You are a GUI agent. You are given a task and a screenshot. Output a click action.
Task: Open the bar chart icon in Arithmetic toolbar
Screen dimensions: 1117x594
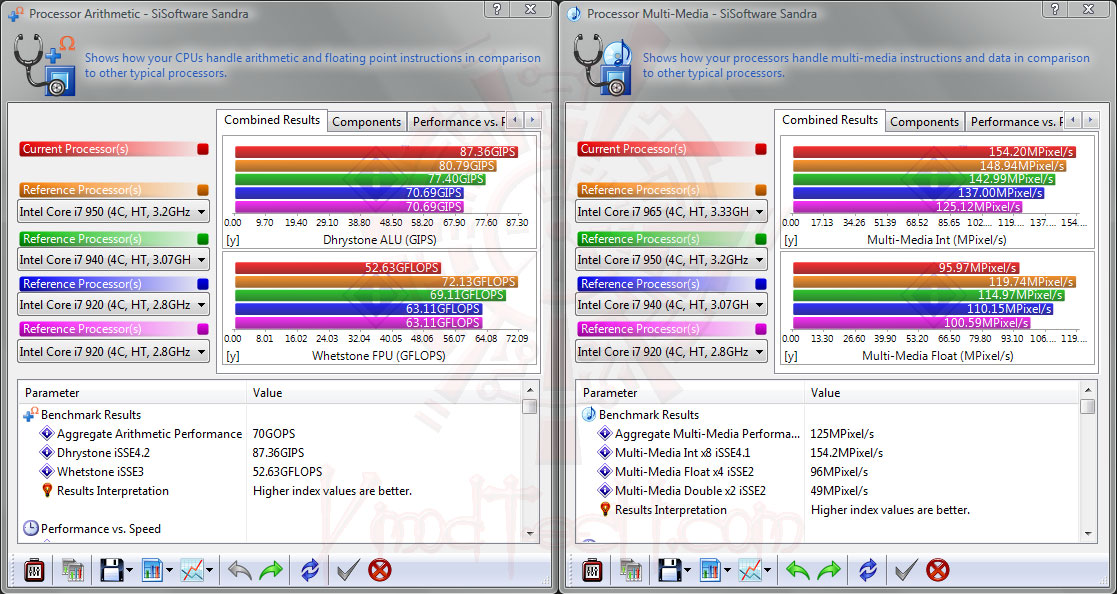click(152, 570)
